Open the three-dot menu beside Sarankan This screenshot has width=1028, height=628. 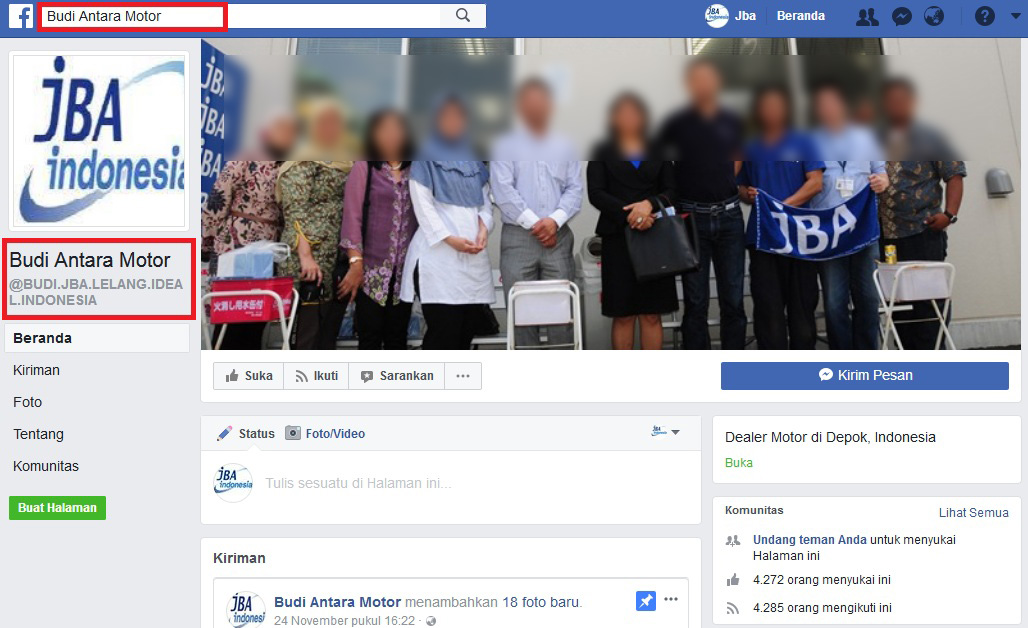pyautogui.click(x=462, y=376)
